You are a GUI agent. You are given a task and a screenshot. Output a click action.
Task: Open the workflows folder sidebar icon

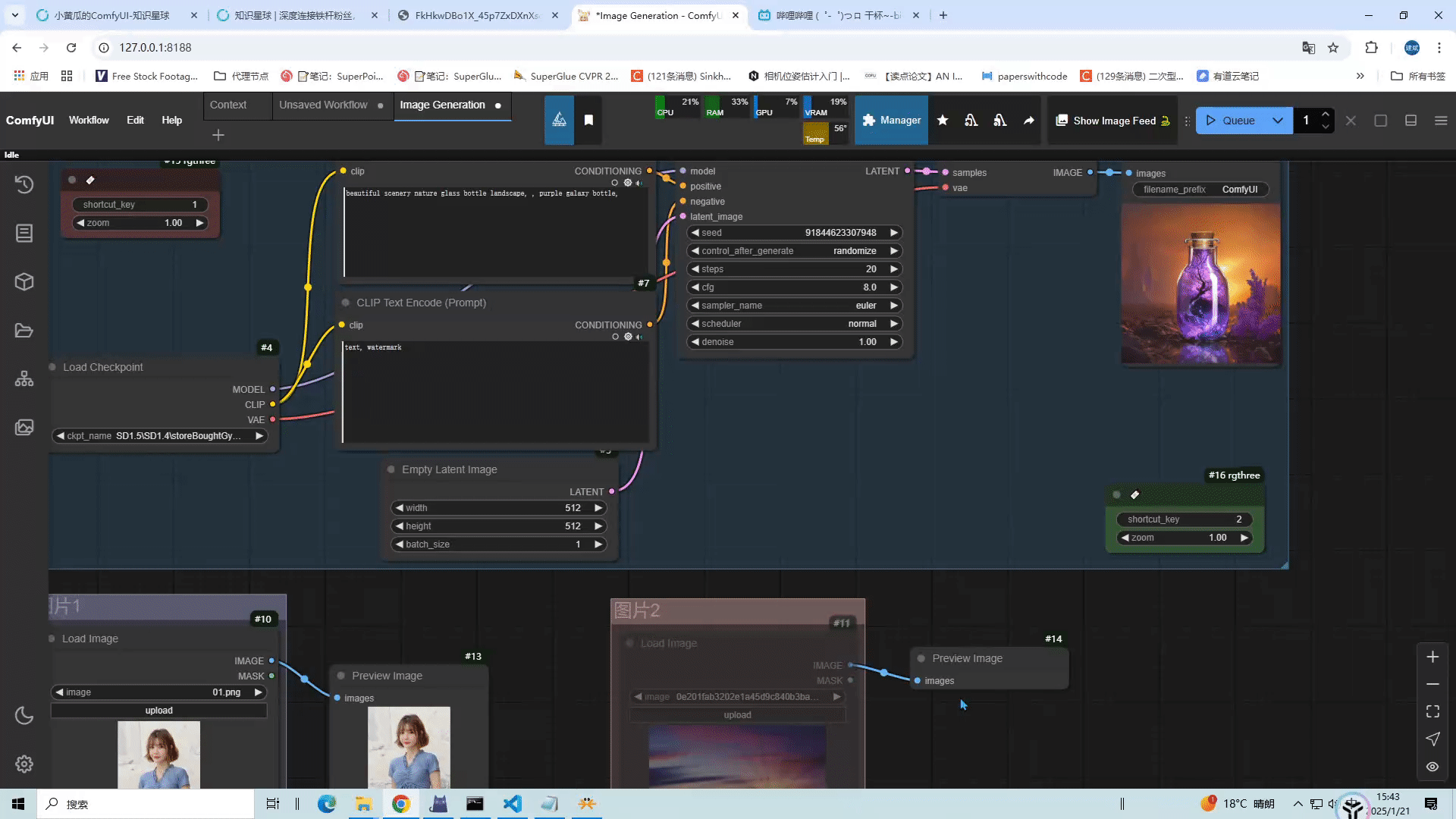point(24,331)
